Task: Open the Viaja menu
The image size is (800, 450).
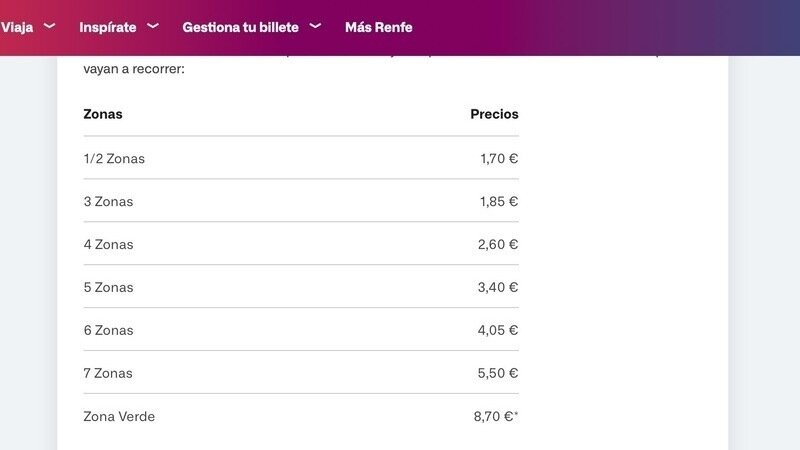Action: 17,28
